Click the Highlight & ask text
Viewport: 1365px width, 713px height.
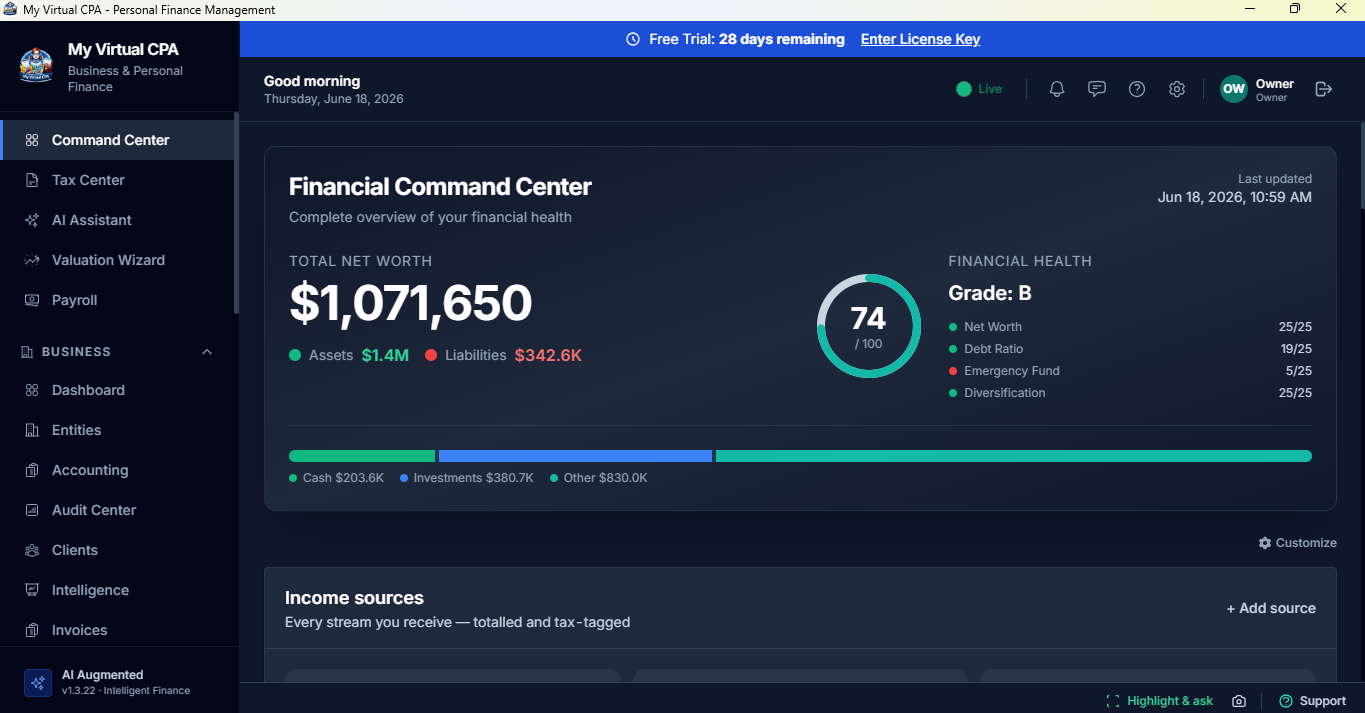(1170, 701)
